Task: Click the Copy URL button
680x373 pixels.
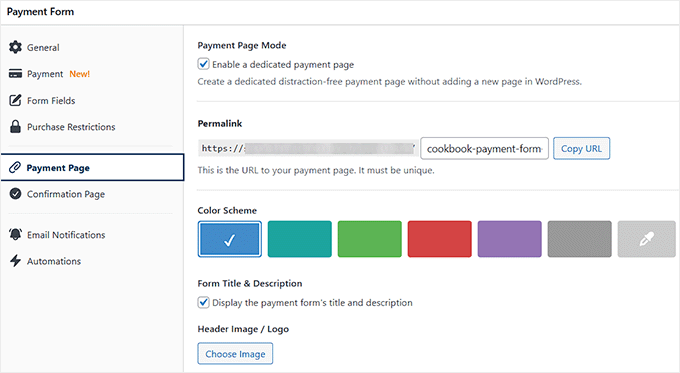Action: tap(581, 148)
